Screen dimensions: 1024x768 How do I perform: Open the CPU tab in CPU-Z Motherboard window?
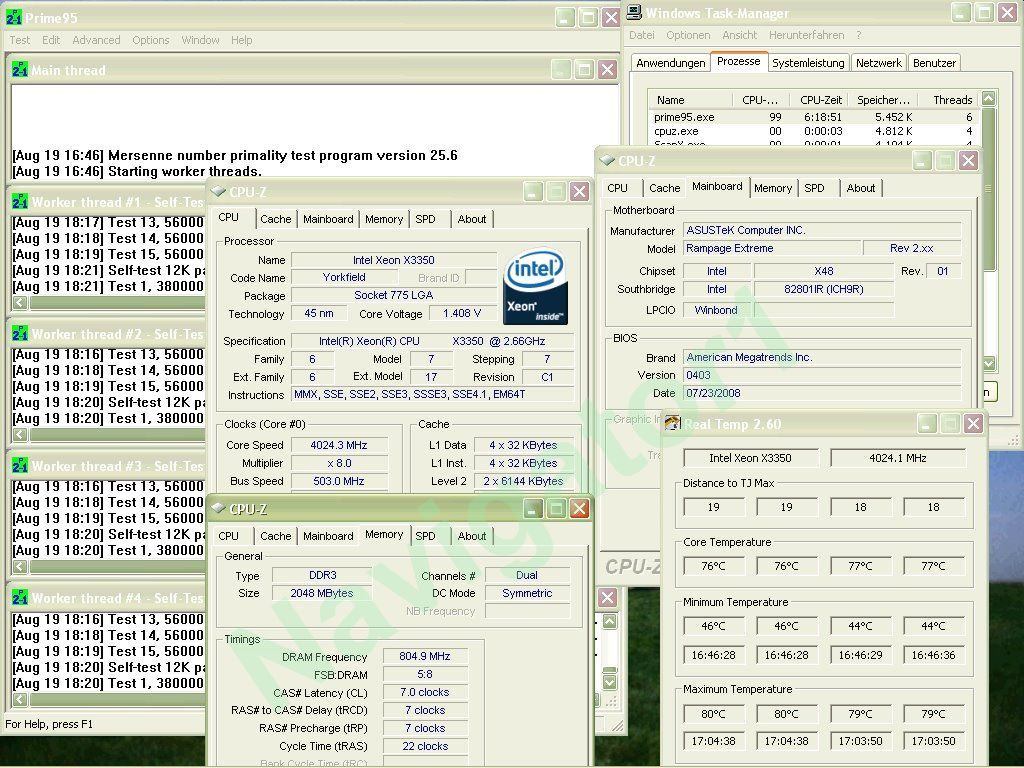(x=617, y=188)
